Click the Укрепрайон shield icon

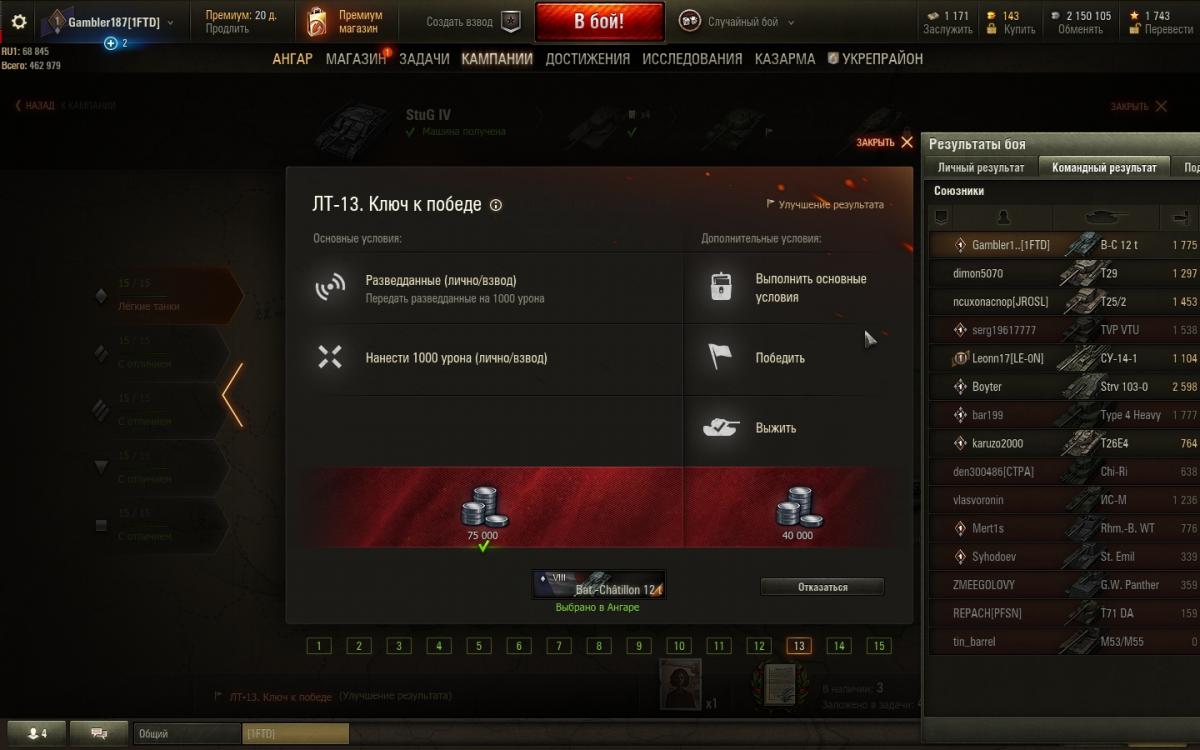(832, 59)
